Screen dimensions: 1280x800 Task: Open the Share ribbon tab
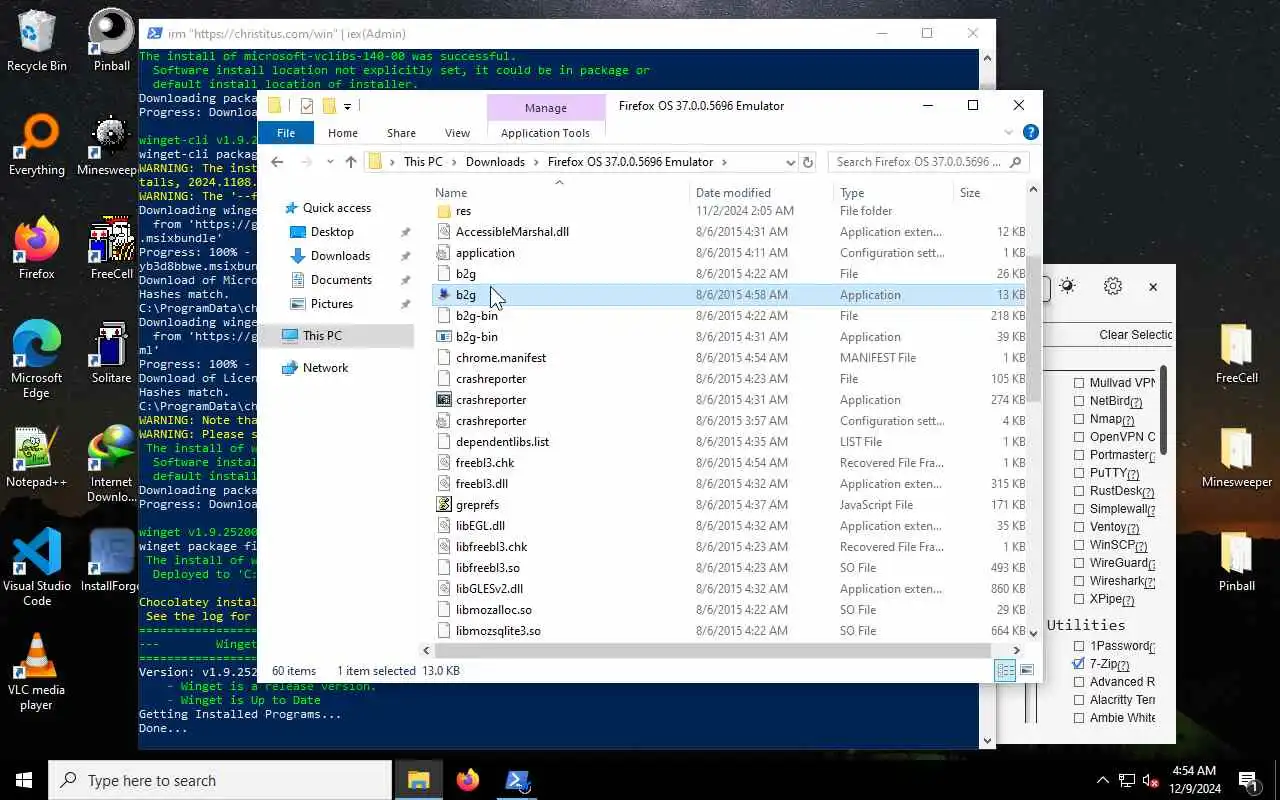pos(401,133)
